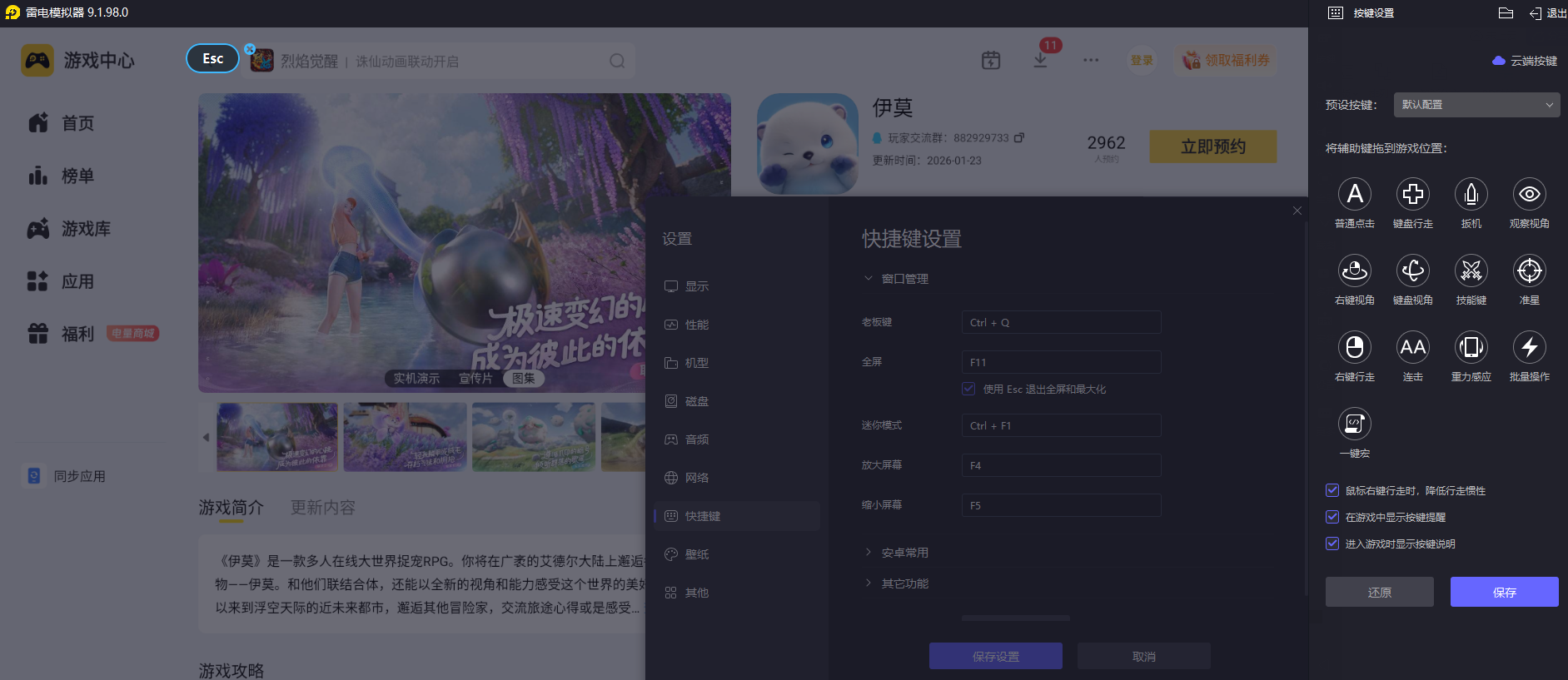Toggle 在游戏中显示按键提醒 checkbox
1568x680 pixels.
tap(1332, 517)
